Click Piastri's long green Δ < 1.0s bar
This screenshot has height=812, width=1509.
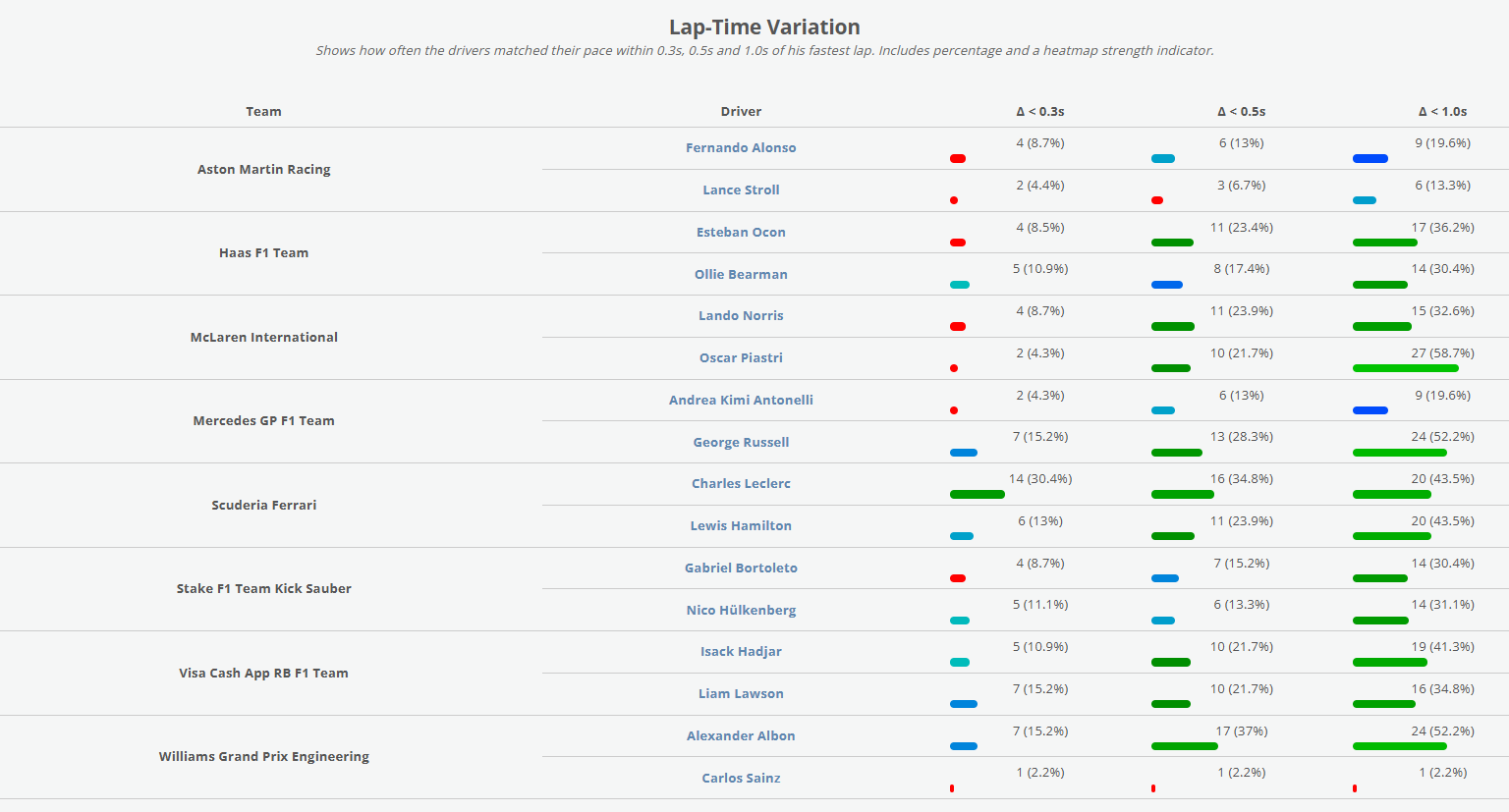click(1406, 368)
